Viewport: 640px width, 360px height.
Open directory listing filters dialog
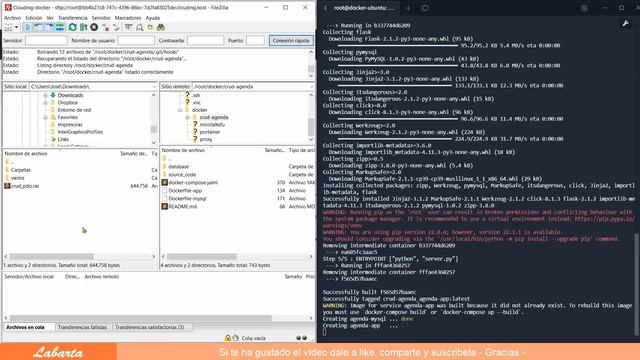(129, 27)
